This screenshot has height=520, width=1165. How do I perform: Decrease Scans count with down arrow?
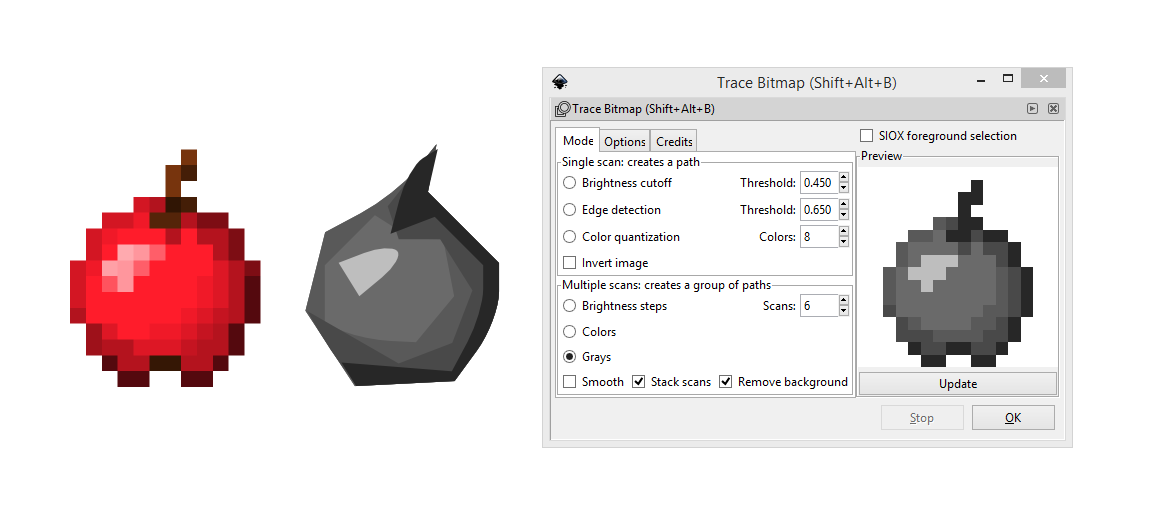pyautogui.click(x=843, y=311)
